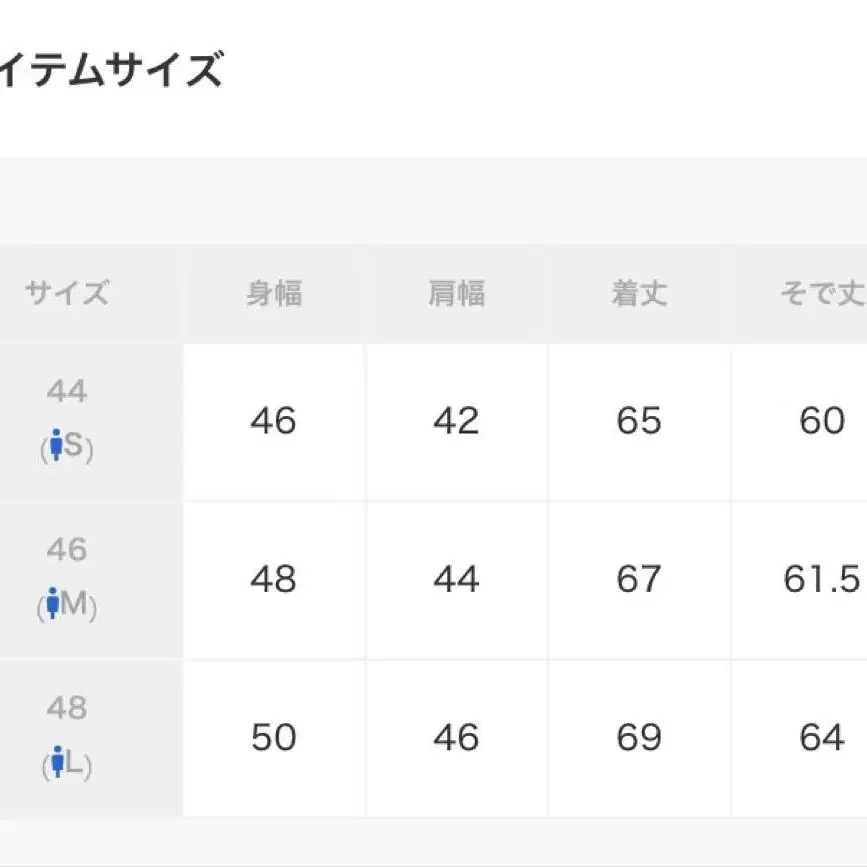The width and height of the screenshot is (867, 867).
Task: Click the そで丈 column header
Action: (x=822, y=294)
